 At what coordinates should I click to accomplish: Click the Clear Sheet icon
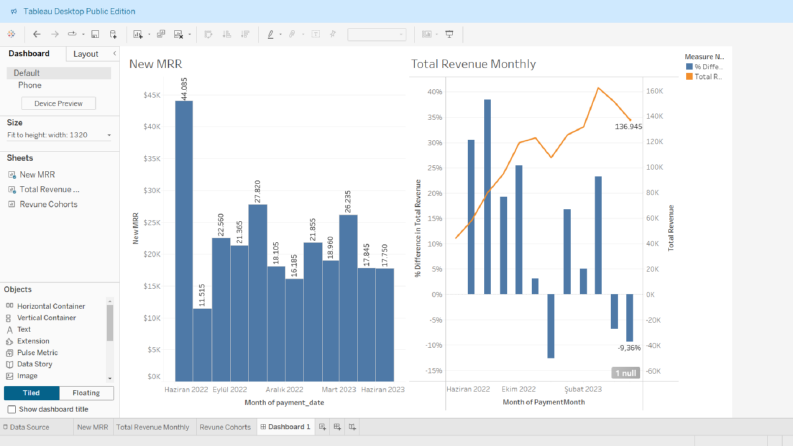(x=179, y=34)
